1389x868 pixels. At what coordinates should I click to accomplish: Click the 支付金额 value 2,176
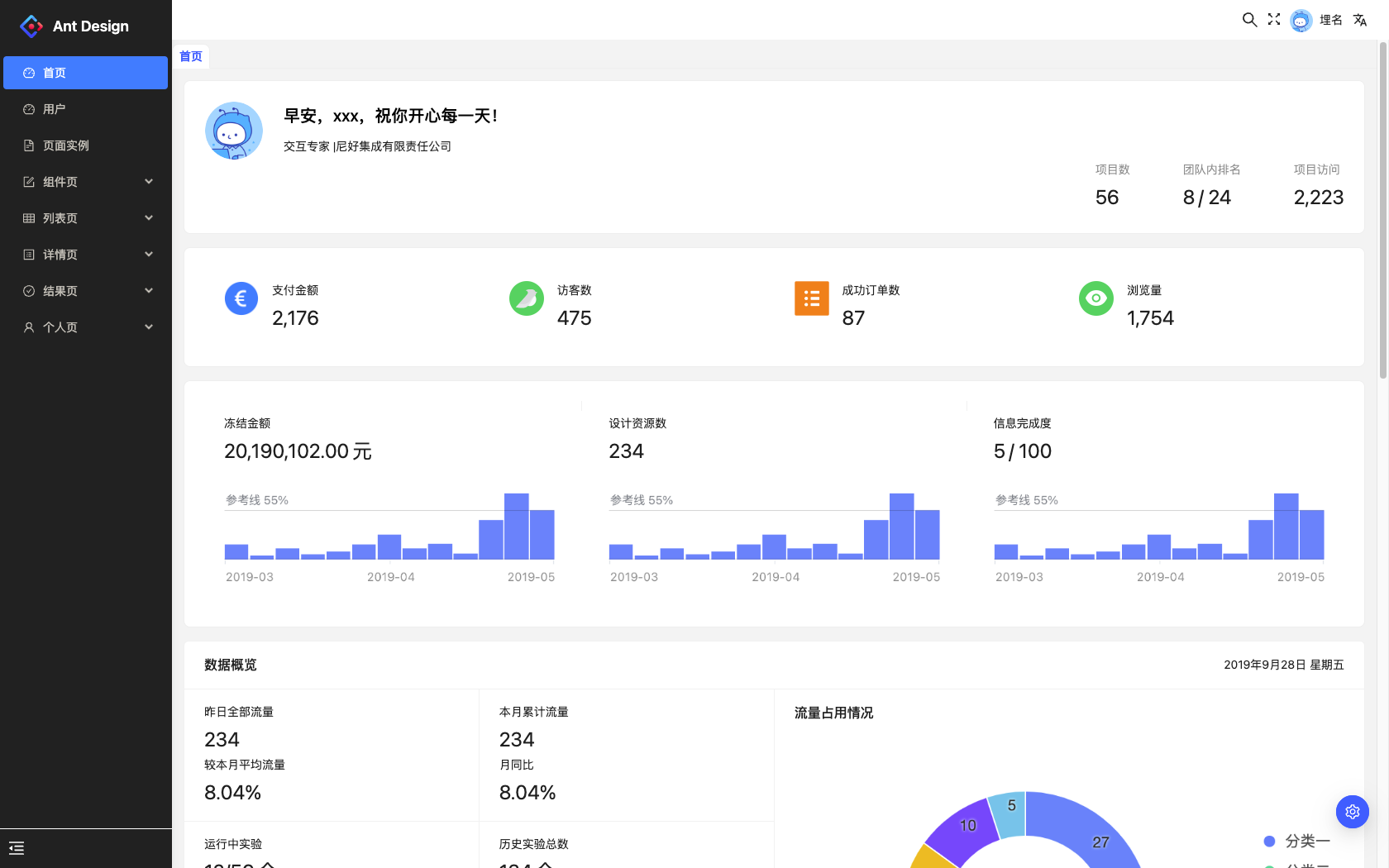(x=295, y=318)
